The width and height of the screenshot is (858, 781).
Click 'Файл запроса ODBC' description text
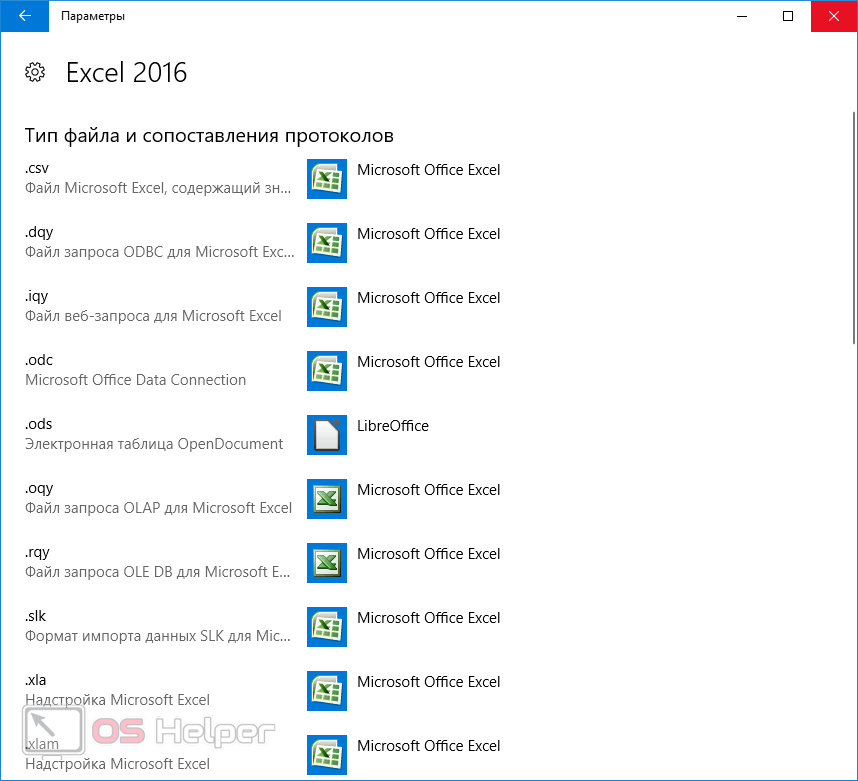coord(160,252)
